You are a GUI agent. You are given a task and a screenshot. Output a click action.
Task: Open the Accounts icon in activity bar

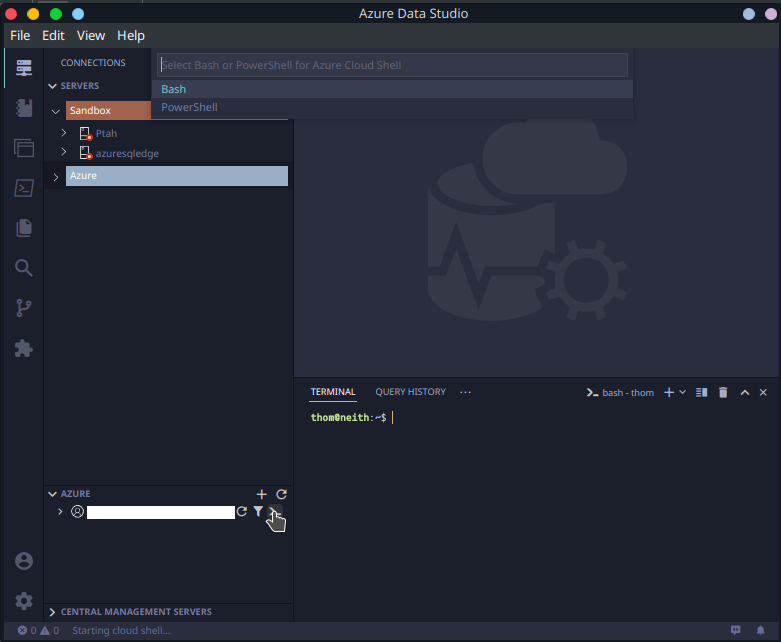click(23, 561)
